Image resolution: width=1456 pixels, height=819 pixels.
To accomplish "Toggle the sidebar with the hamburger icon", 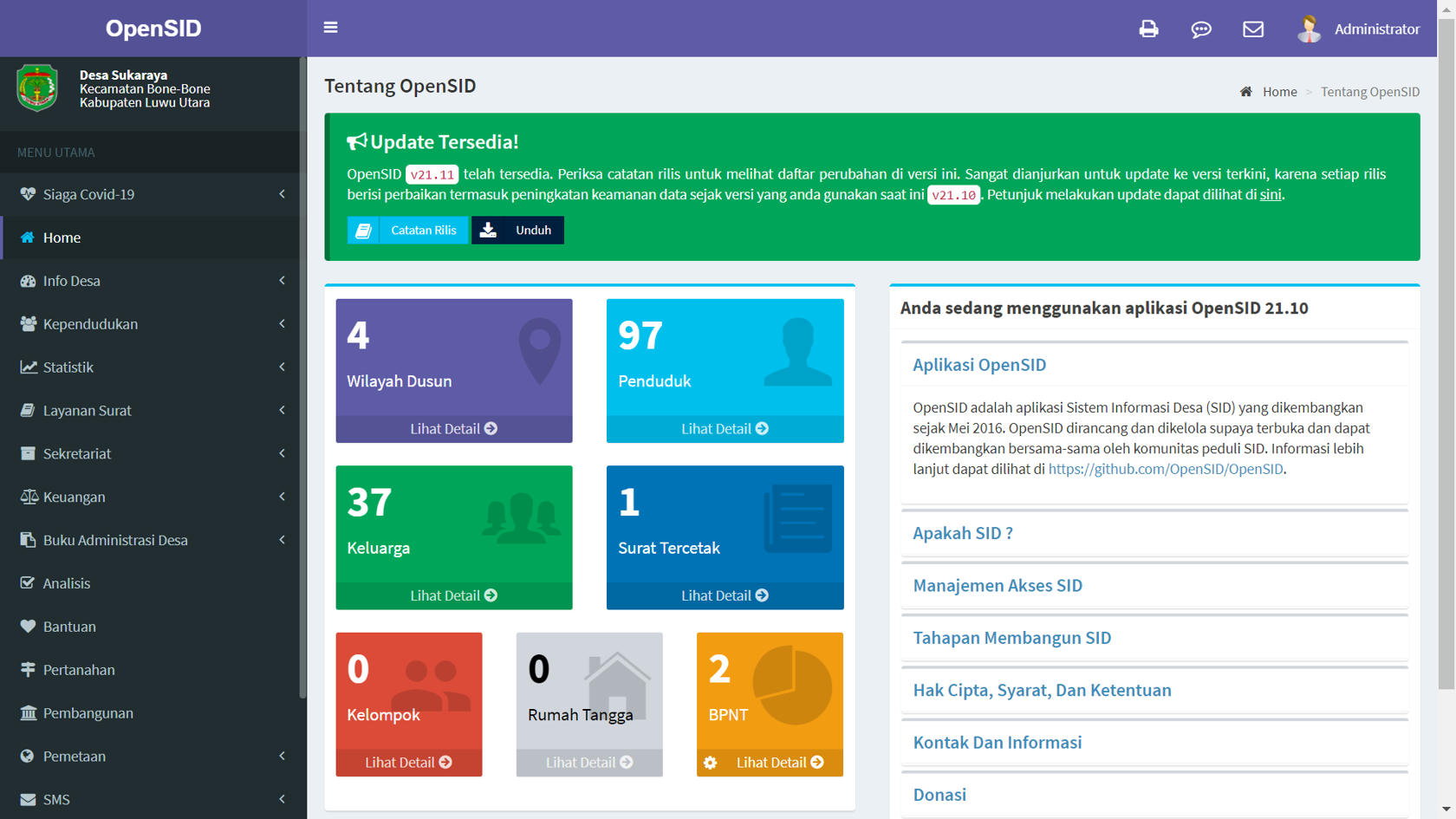I will [x=330, y=27].
